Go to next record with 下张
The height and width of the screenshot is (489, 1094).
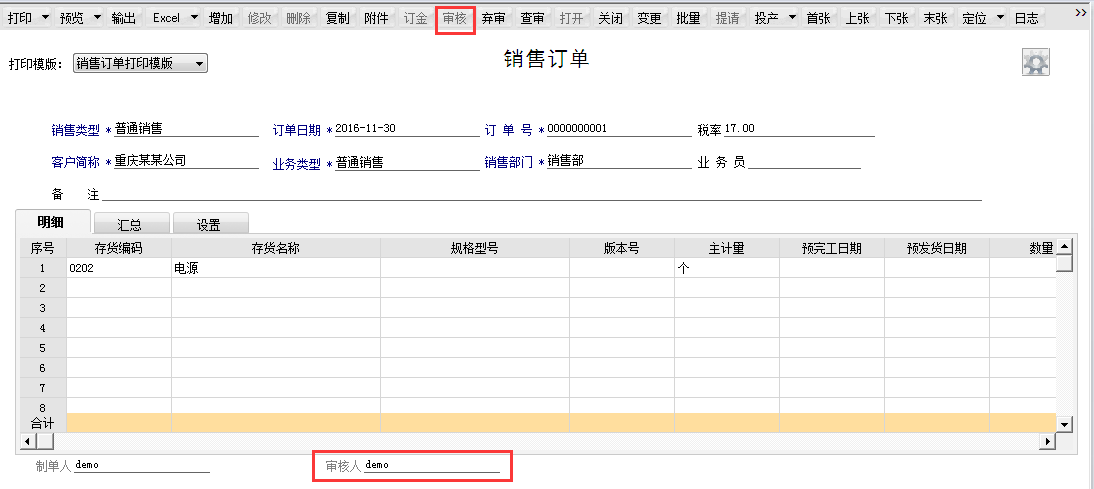[x=897, y=19]
